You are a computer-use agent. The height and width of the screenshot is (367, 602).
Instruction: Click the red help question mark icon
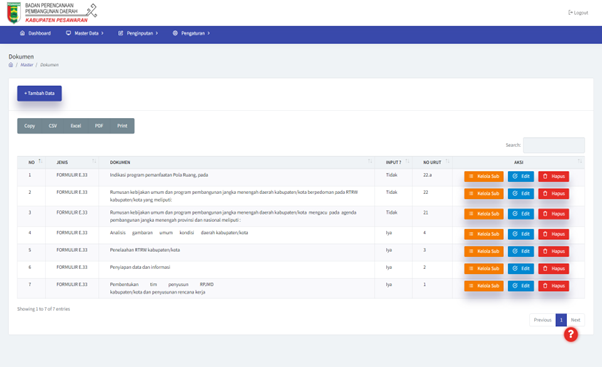pos(571,334)
